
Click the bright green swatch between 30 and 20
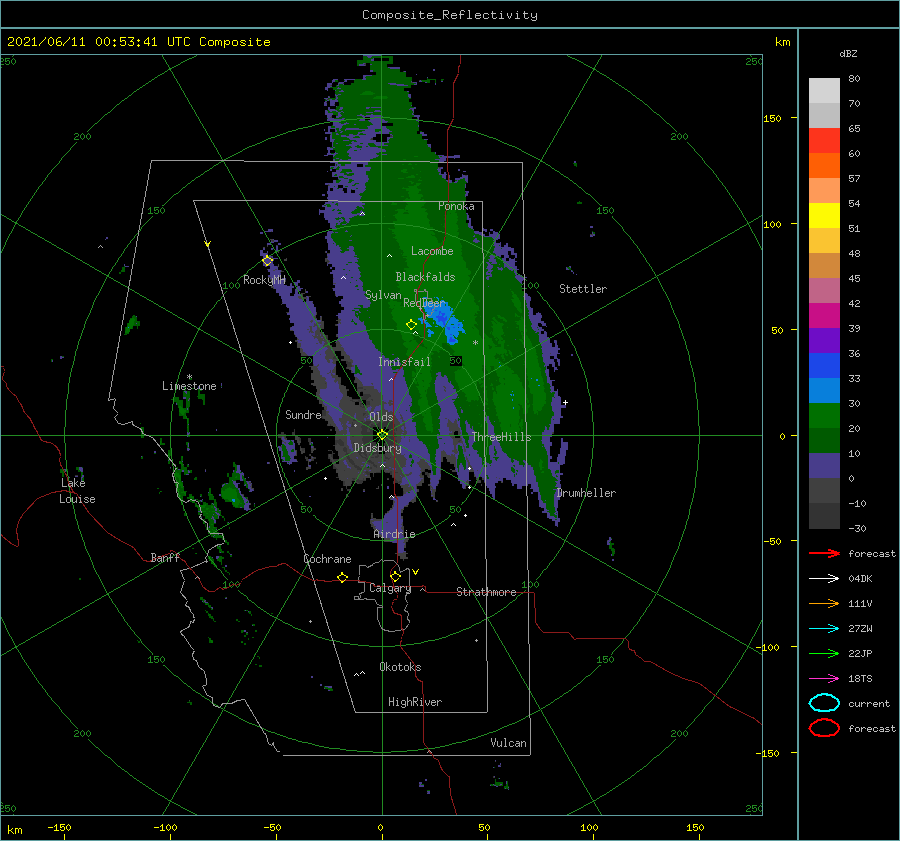(x=824, y=416)
